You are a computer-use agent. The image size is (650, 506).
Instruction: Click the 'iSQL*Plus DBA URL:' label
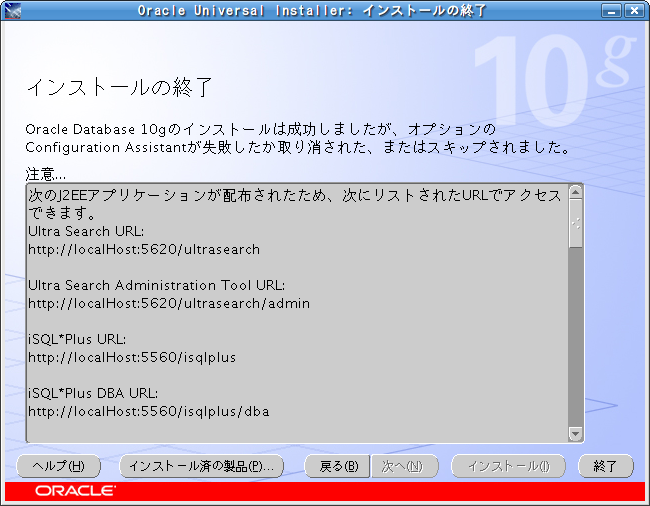click(93, 393)
